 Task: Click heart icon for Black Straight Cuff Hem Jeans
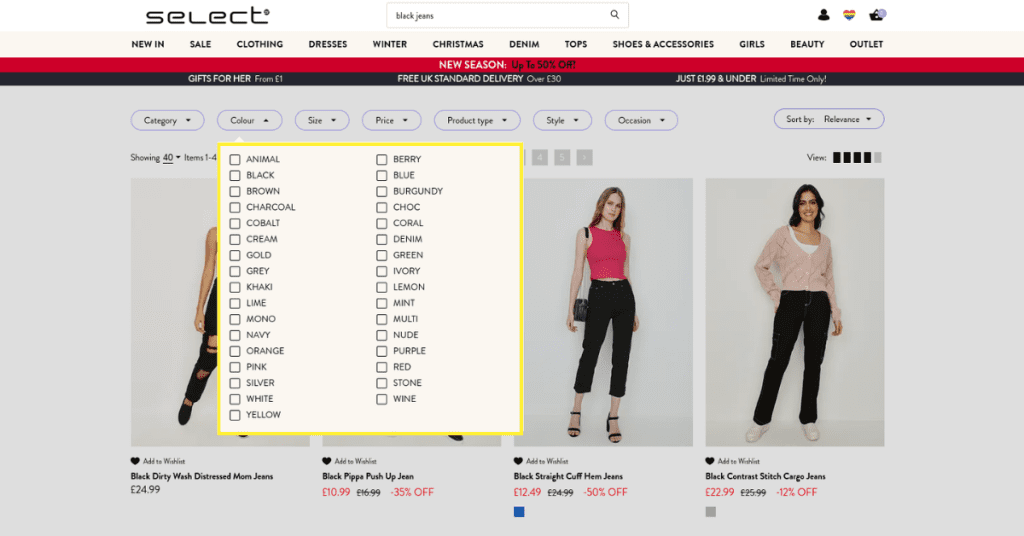pos(518,461)
